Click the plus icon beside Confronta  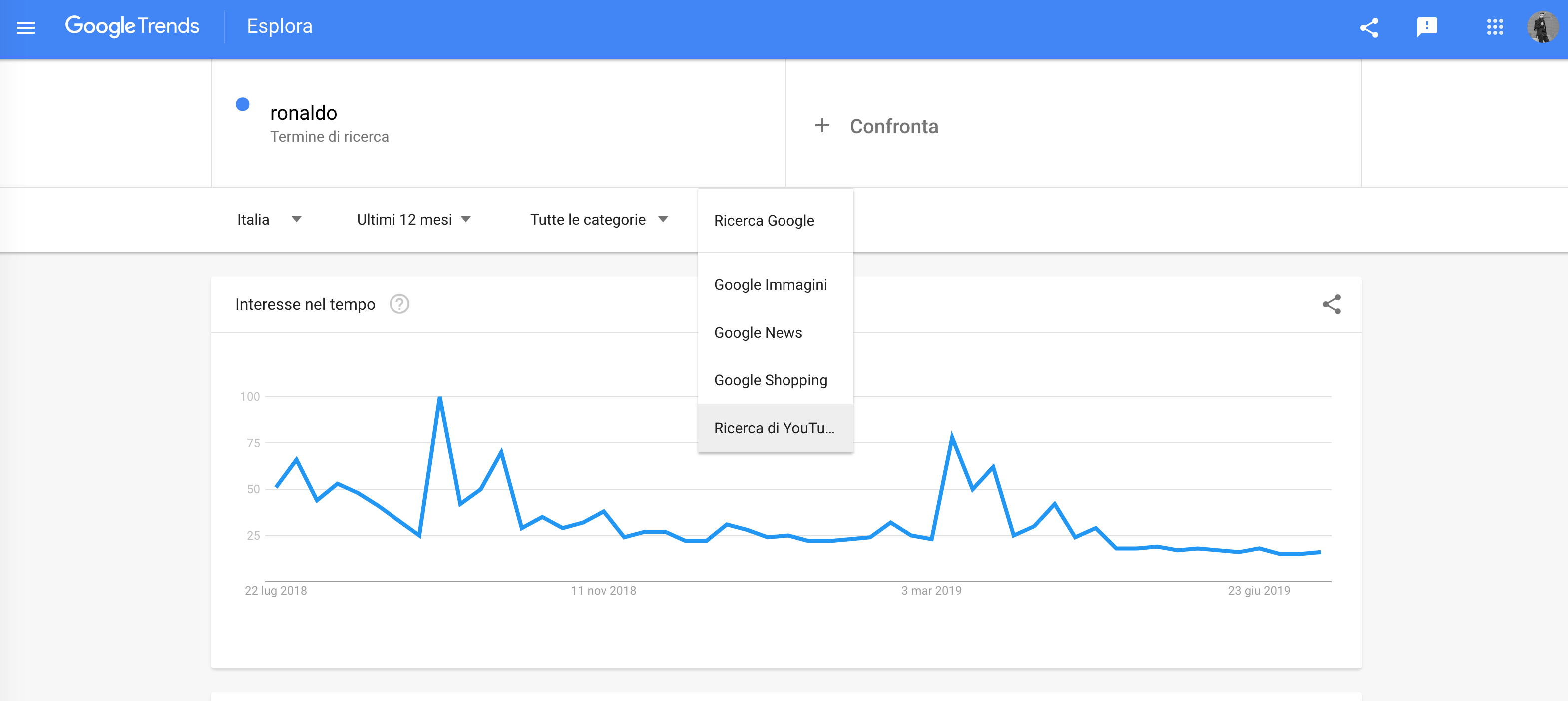(x=822, y=126)
